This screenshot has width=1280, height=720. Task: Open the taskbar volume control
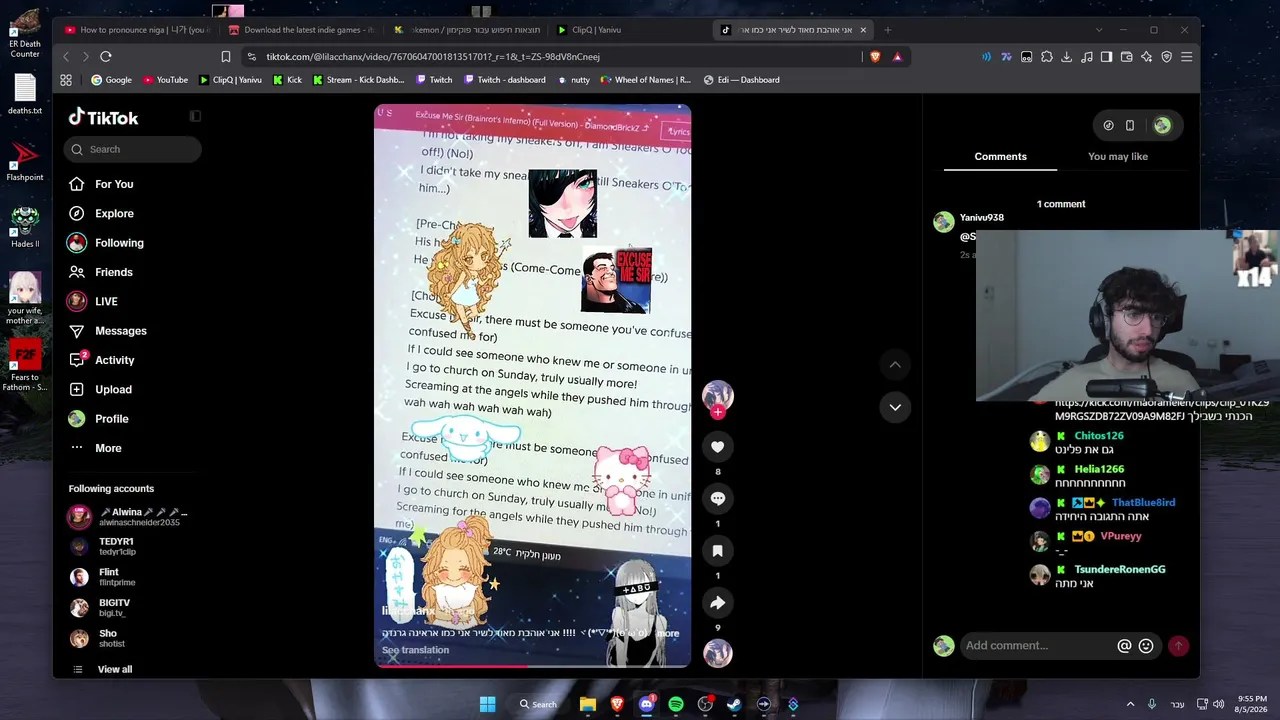click(x=1218, y=704)
